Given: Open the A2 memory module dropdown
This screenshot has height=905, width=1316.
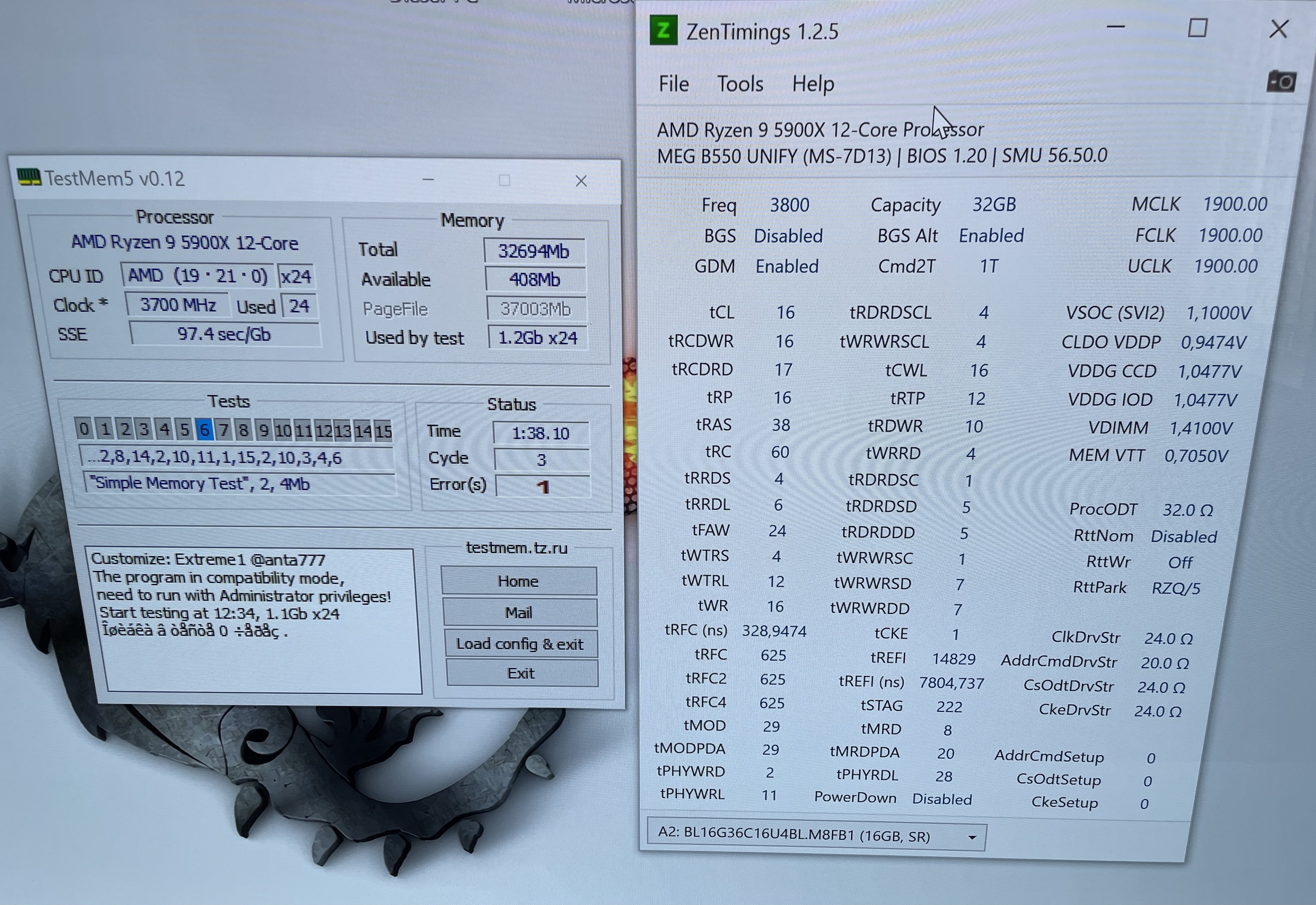Looking at the screenshot, I should [972, 837].
